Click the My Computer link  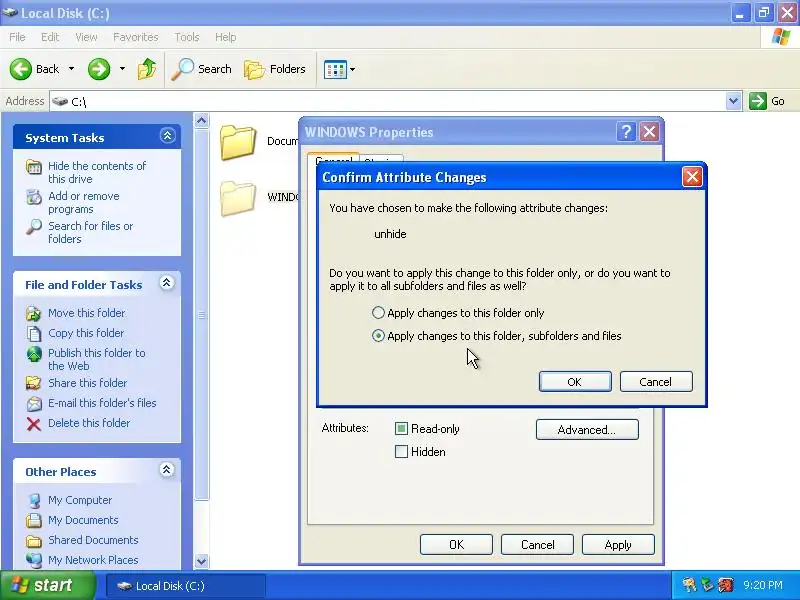80,501
